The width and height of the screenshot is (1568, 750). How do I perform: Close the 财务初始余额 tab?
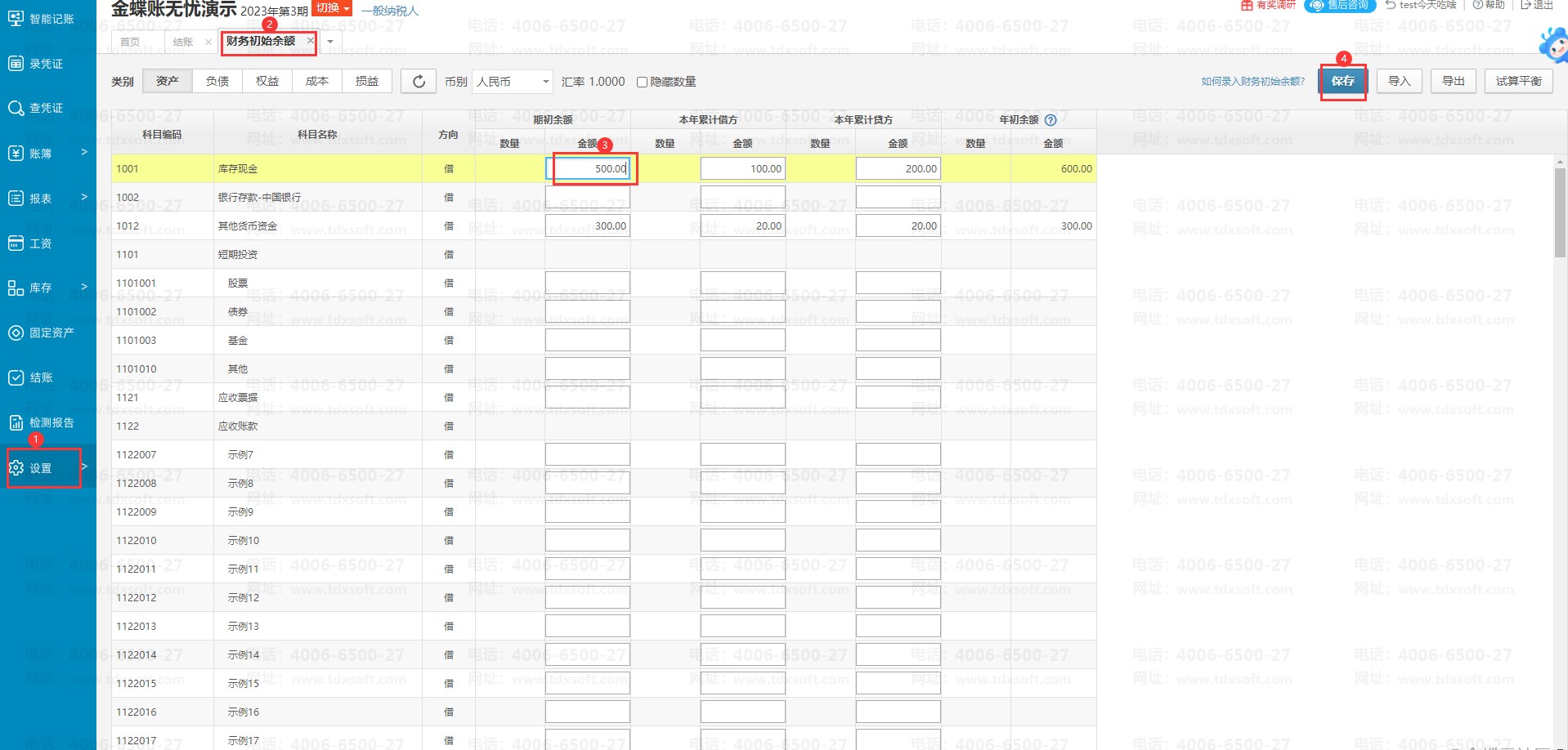[x=310, y=41]
